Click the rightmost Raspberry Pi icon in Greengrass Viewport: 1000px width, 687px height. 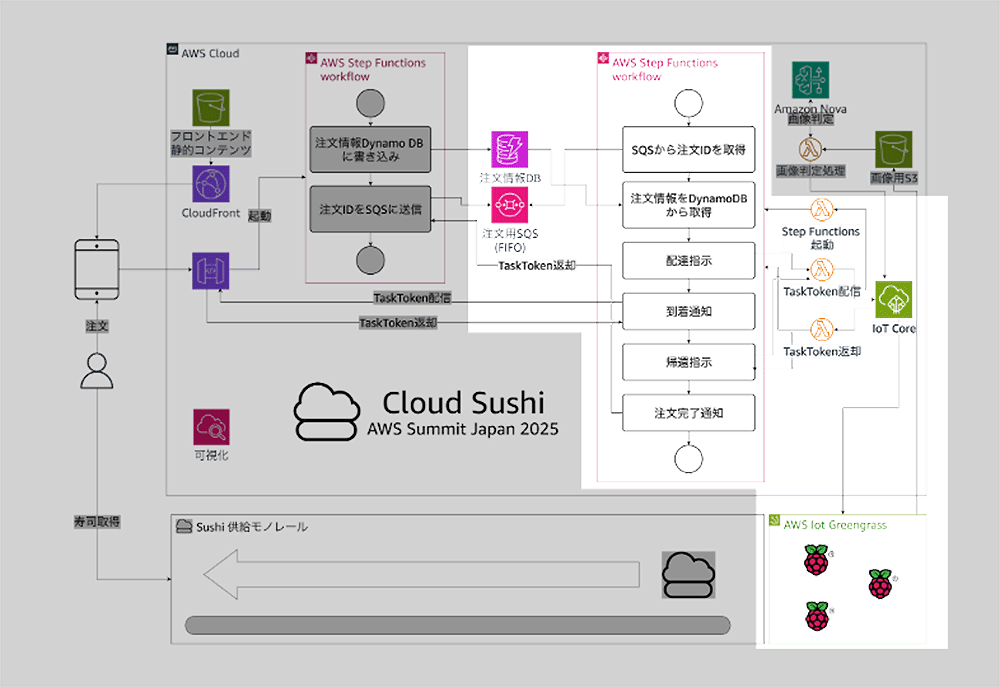[x=880, y=584]
